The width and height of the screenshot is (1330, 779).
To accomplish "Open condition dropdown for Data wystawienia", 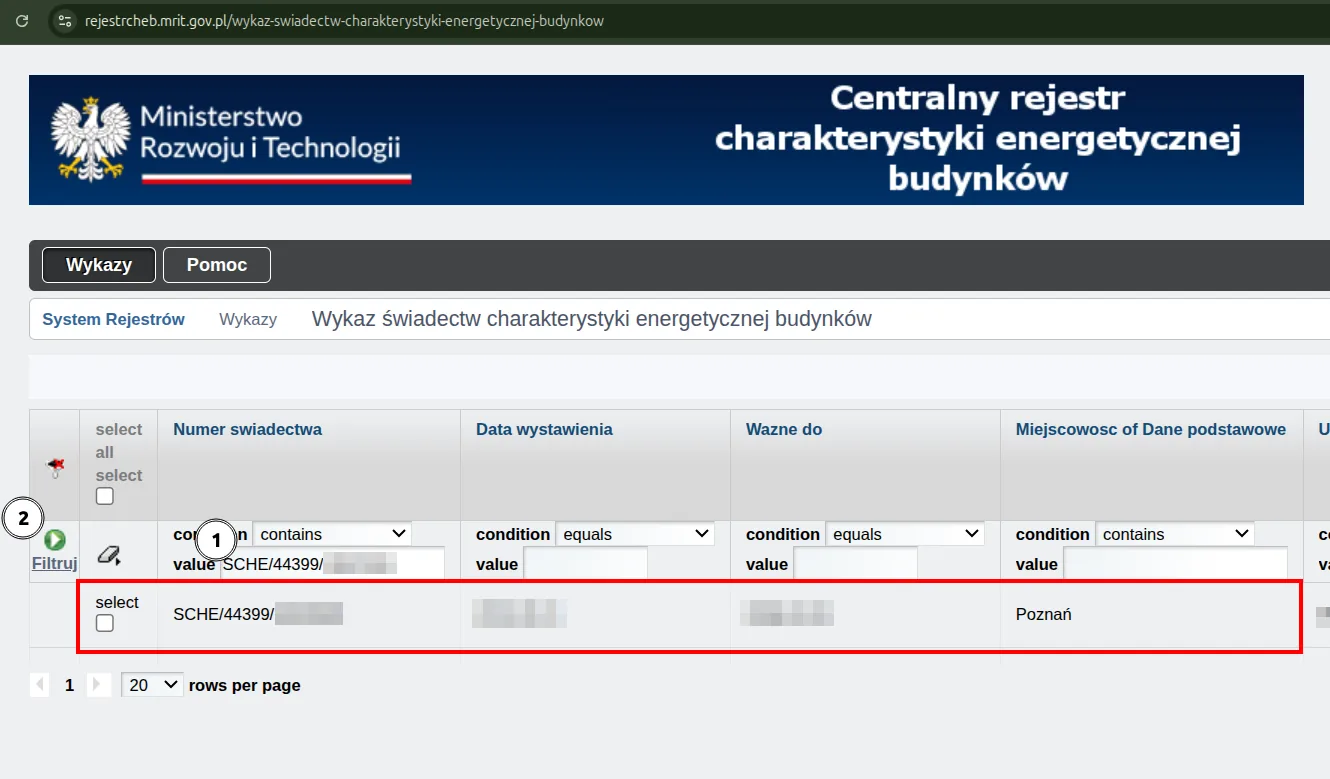I will coord(635,534).
